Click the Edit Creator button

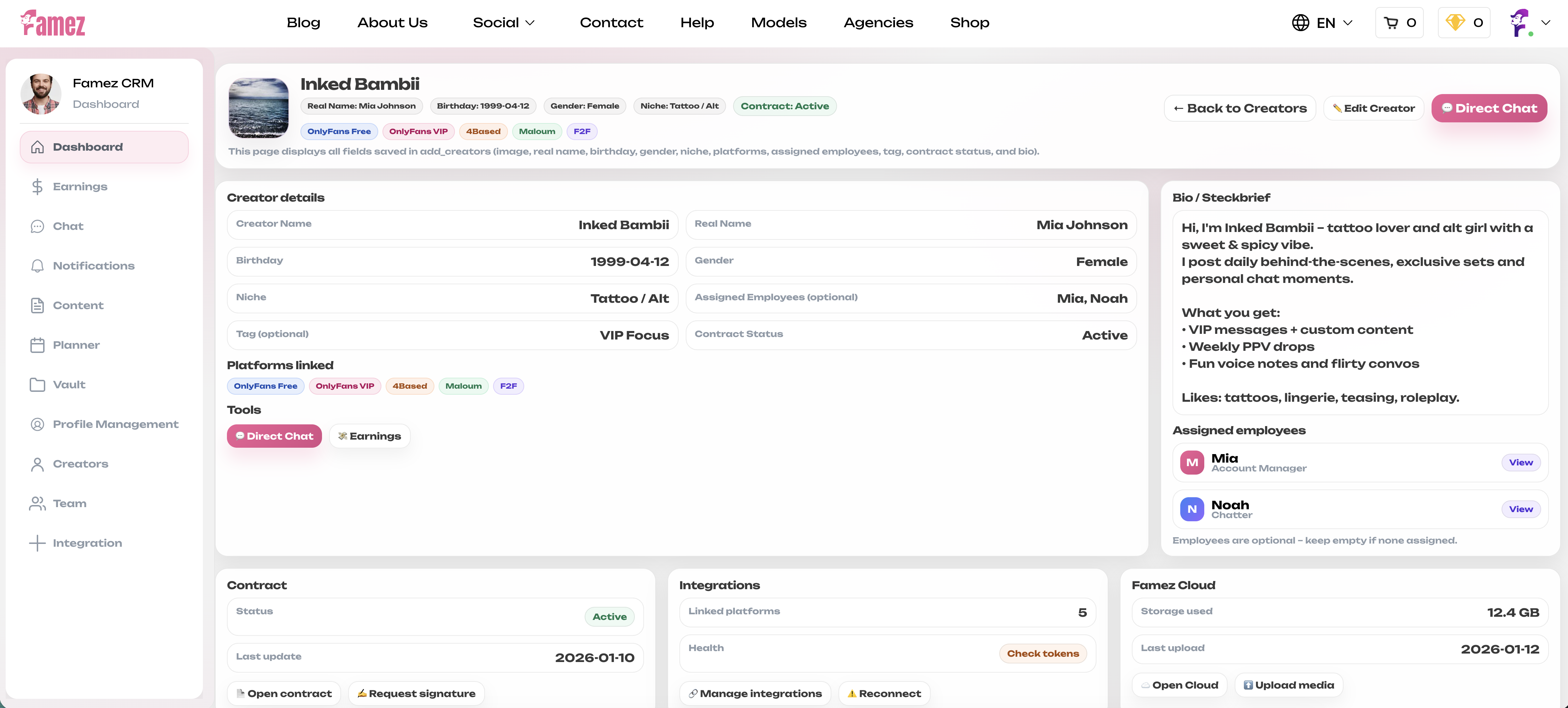pyautogui.click(x=1373, y=108)
